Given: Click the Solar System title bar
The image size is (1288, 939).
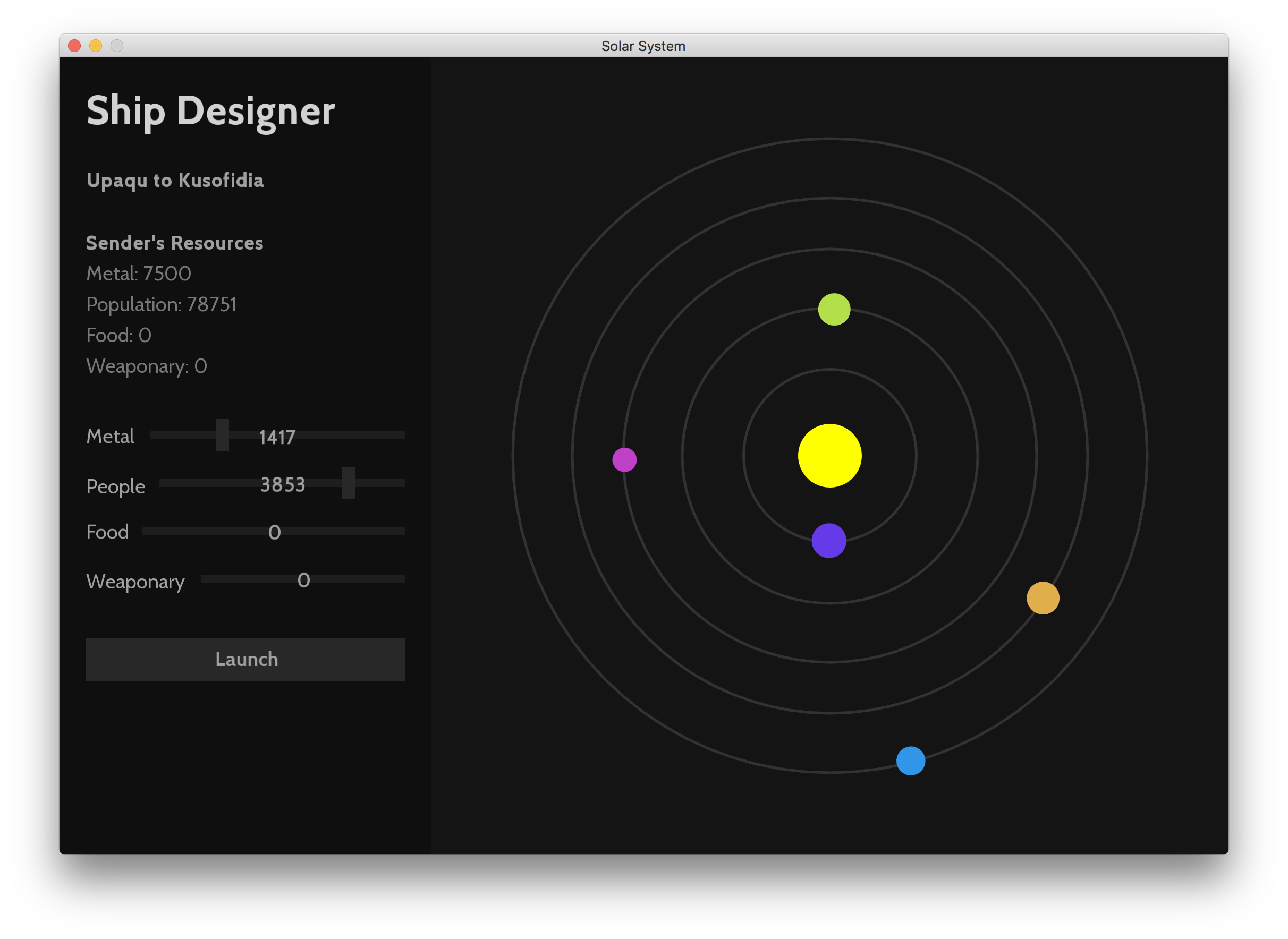Looking at the screenshot, I should click(643, 46).
